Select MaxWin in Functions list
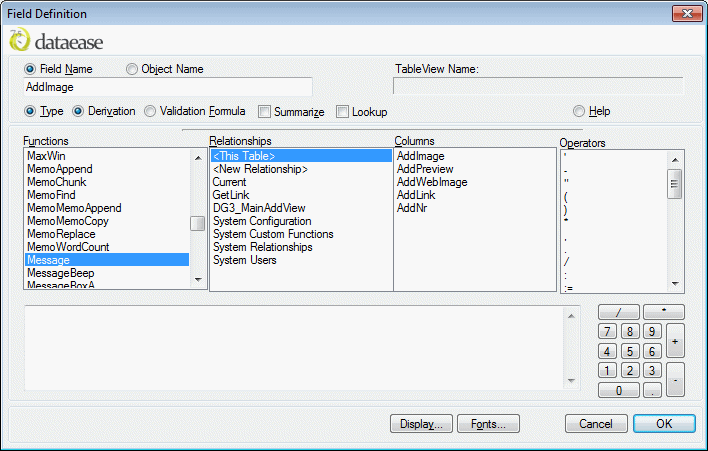This screenshot has height=451, width=708. [x=107, y=156]
